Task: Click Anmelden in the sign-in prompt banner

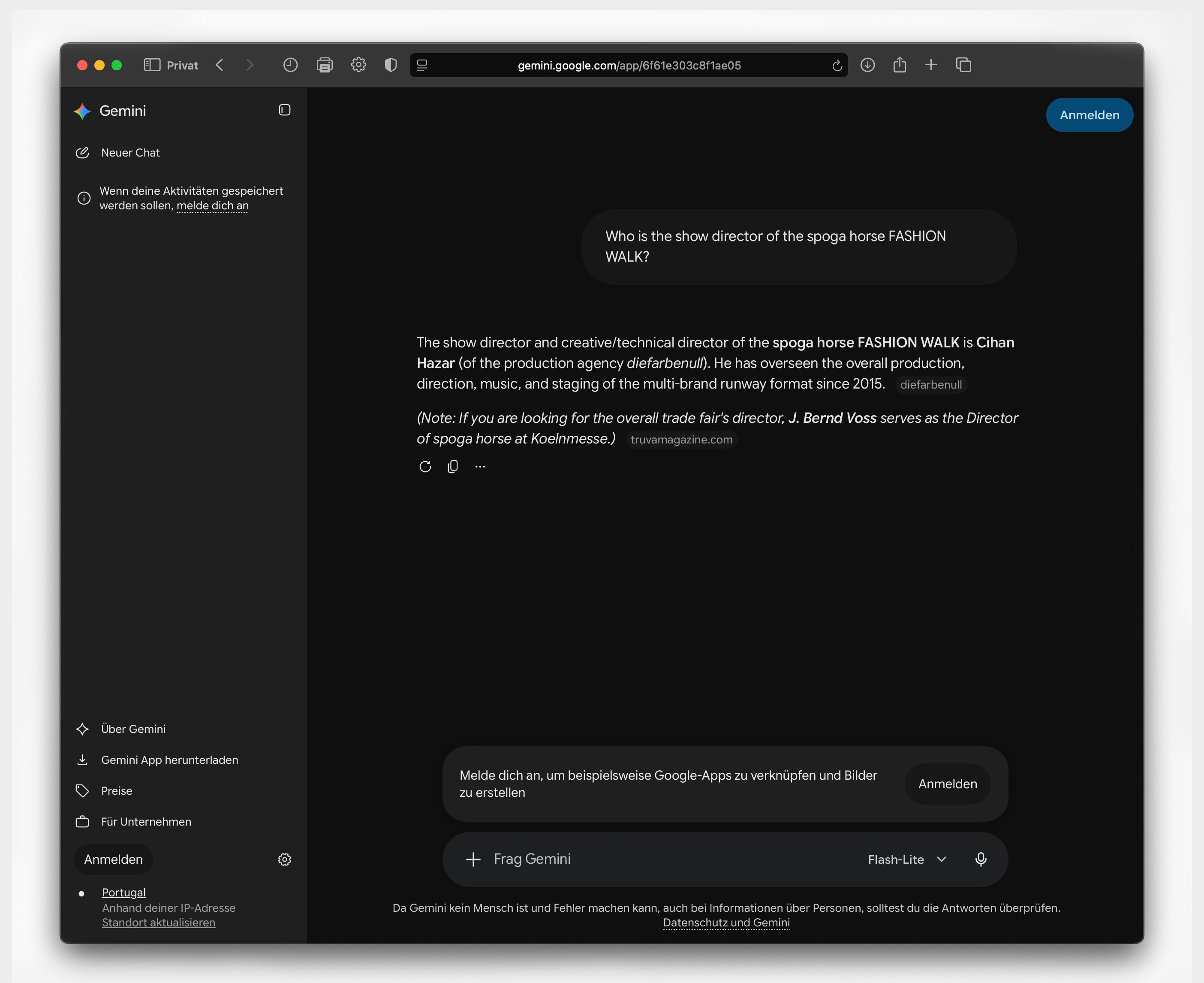Action: 948,784
